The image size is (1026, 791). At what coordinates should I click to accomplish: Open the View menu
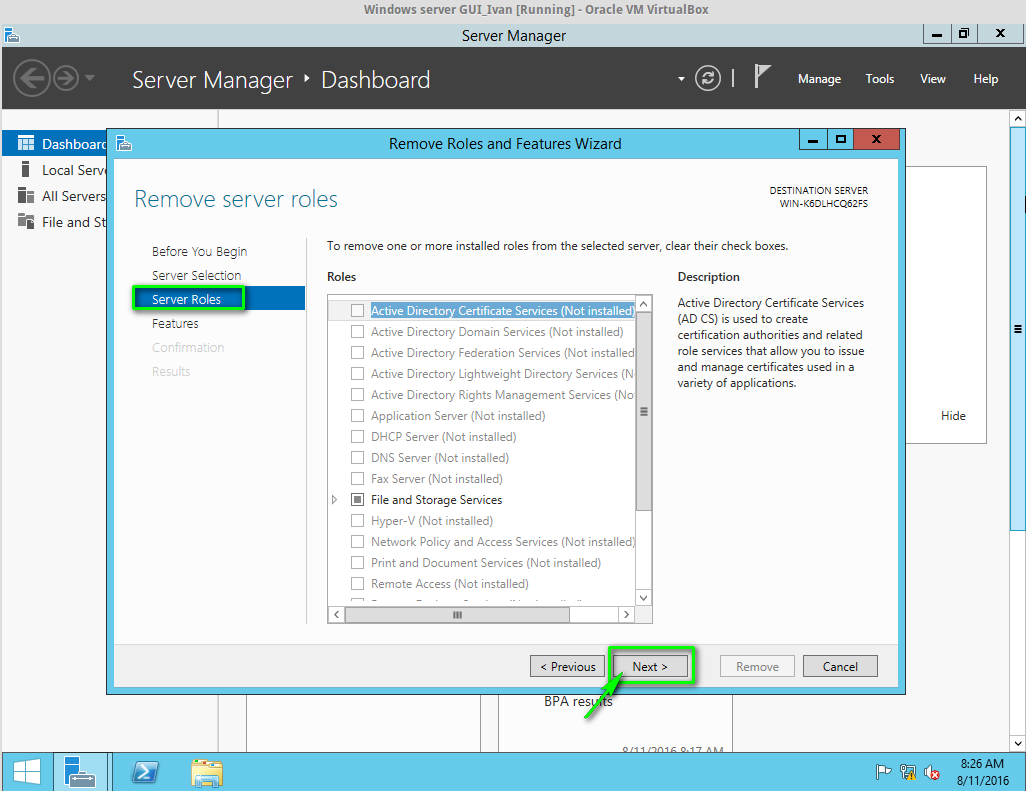(x=932, y=79)
